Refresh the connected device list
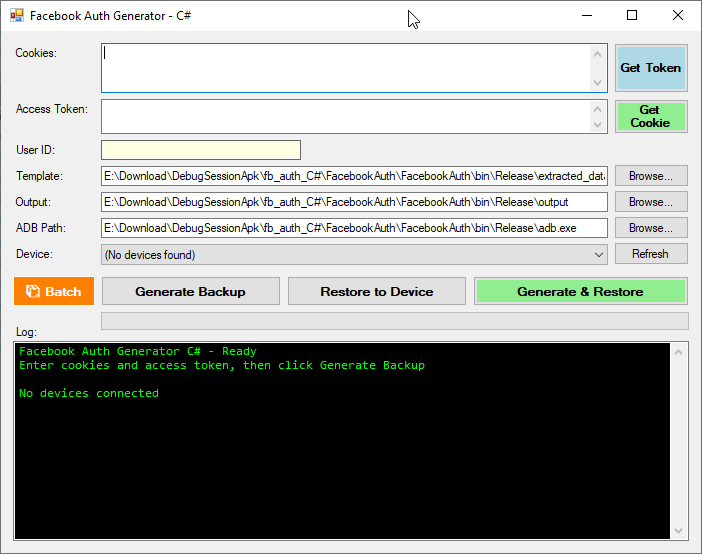Image resolution: width=702 pixels, height=554 pixels. [x=650, y=254]
